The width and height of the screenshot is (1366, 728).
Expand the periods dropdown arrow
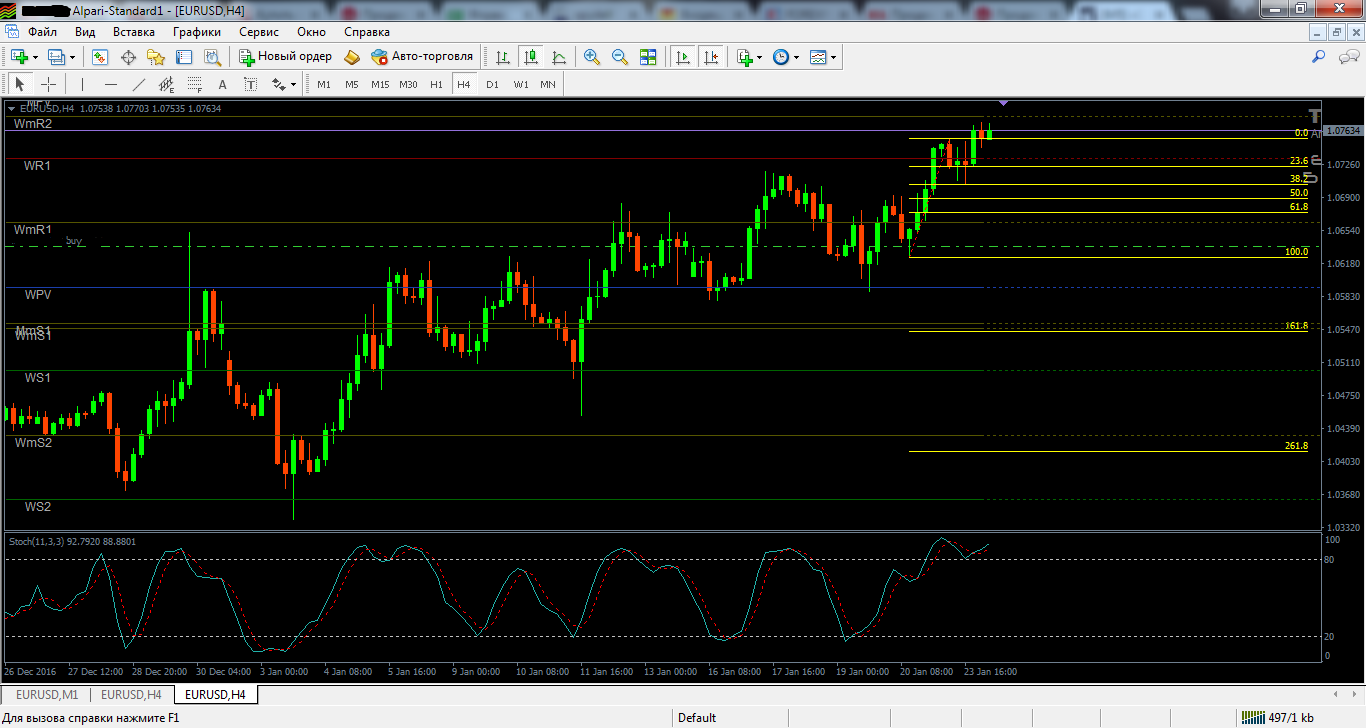(796, 57)
